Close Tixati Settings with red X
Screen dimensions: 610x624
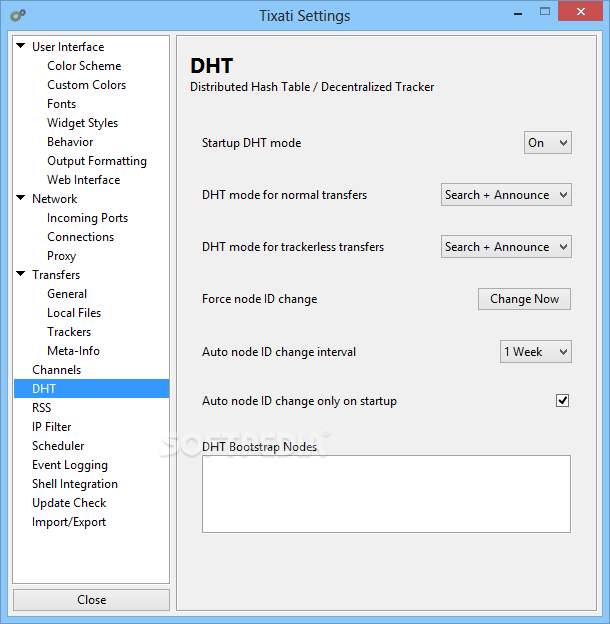click(x=581, y=12)
